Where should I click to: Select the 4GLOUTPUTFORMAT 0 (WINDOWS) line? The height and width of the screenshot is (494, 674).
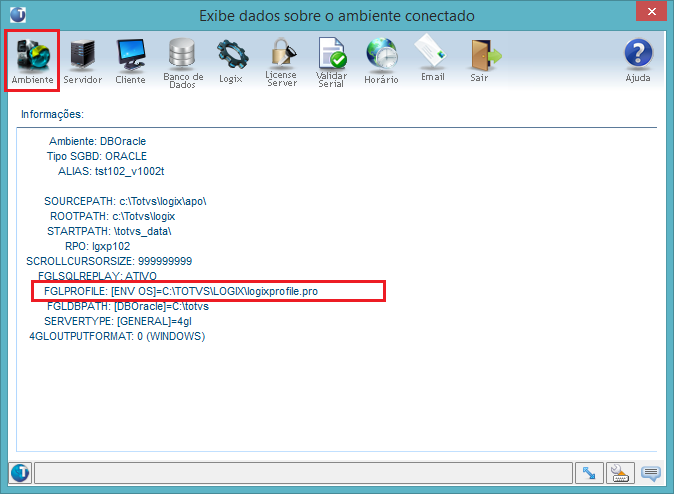pyautogui.click(x=117, y=336)
